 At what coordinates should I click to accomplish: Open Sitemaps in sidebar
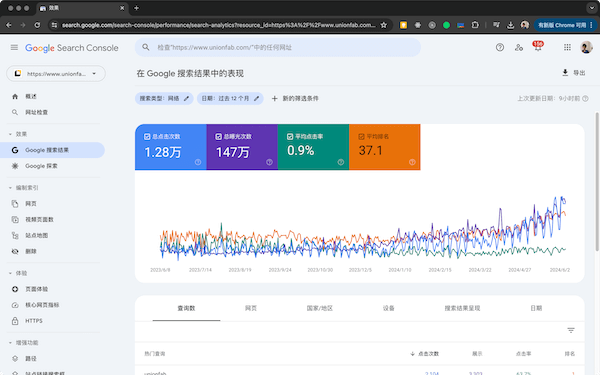pyautogui.click(x=36, y=236)
